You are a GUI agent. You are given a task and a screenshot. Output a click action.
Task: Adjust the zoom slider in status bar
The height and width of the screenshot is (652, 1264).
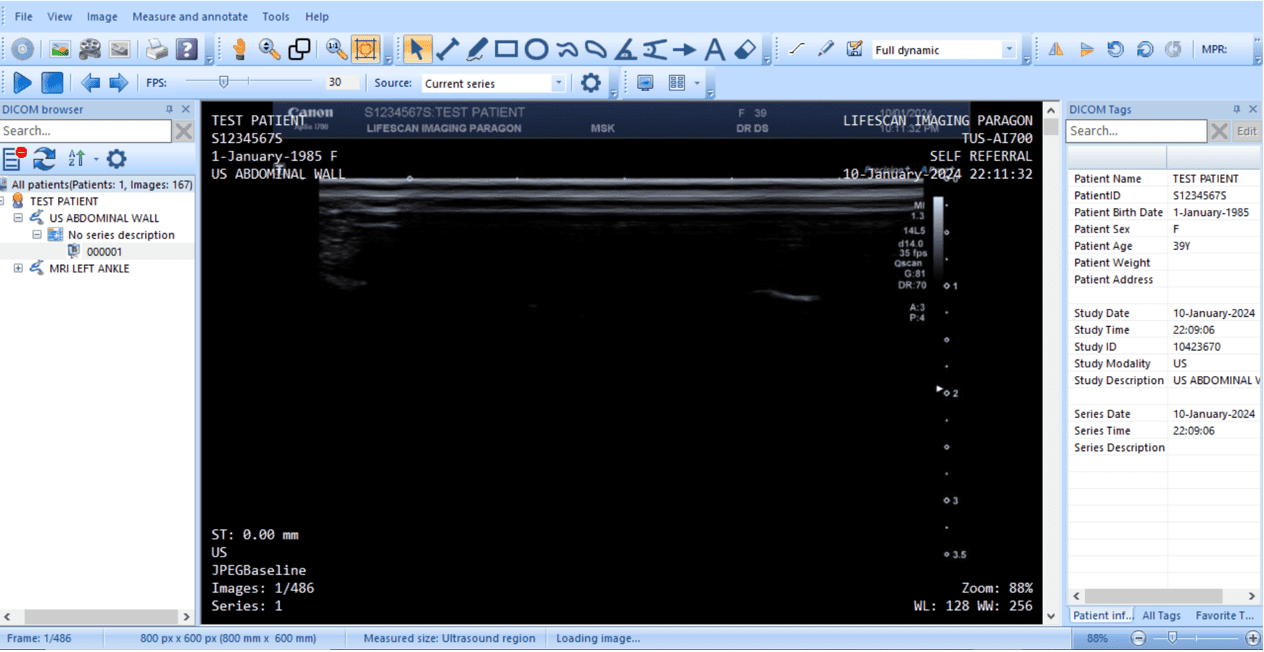coord(1173,638)
